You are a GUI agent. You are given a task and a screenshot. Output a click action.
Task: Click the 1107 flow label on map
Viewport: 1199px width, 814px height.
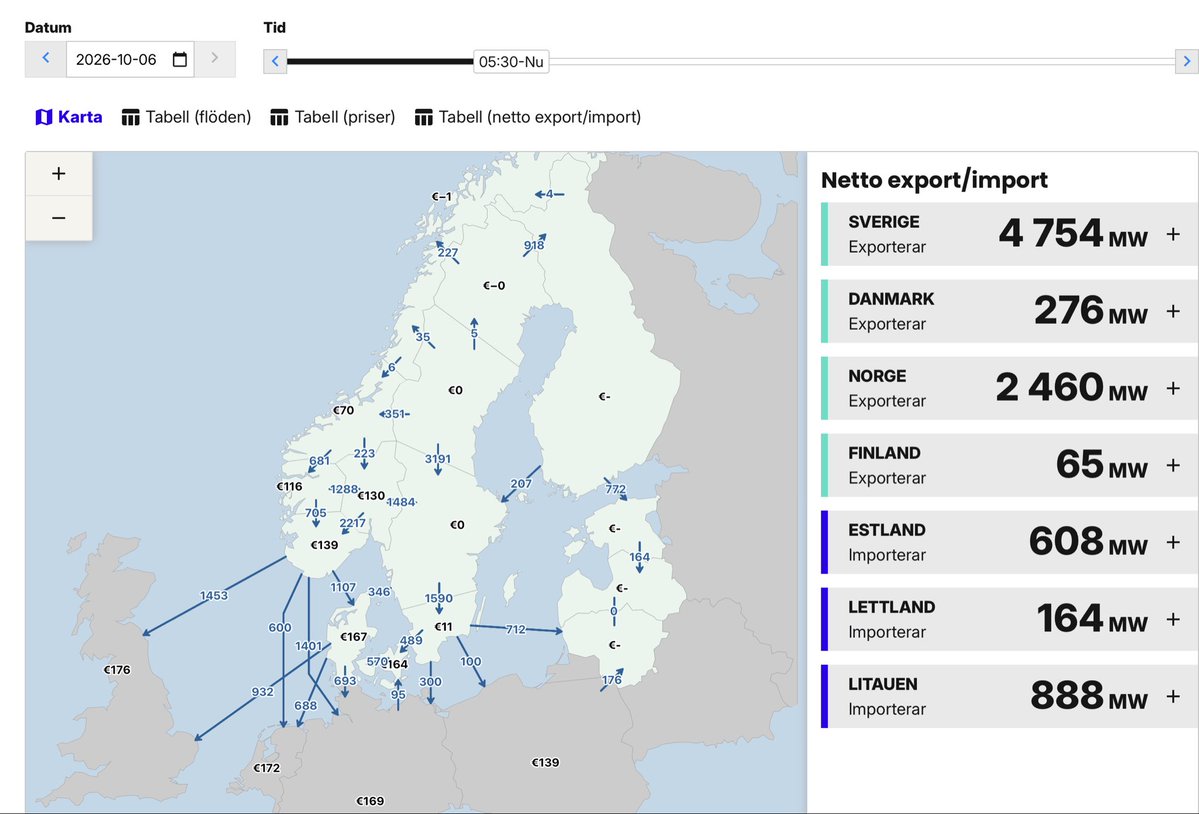tap(343, 587)
